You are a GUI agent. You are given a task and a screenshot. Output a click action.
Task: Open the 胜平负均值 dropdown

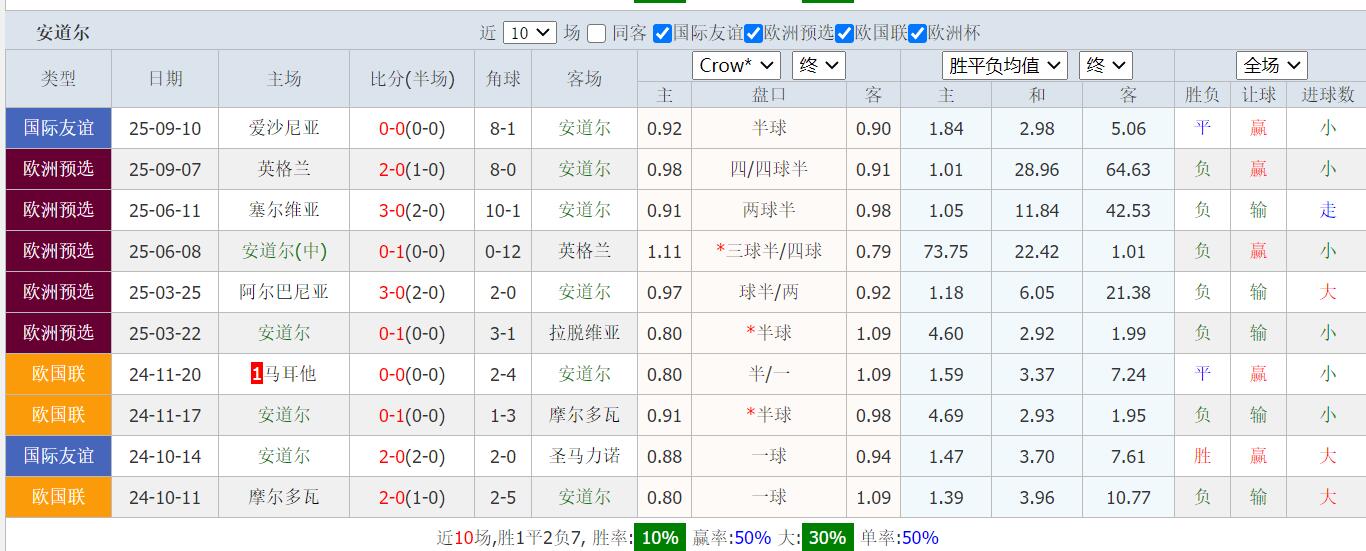pyautogui.click(x=1004, y=66)
